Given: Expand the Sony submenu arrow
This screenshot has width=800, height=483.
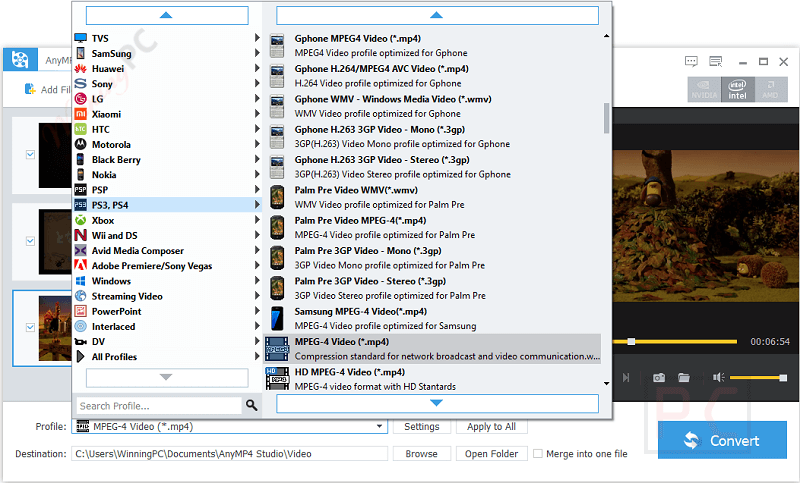Looking at the screenshot, I should pos(257,83).
